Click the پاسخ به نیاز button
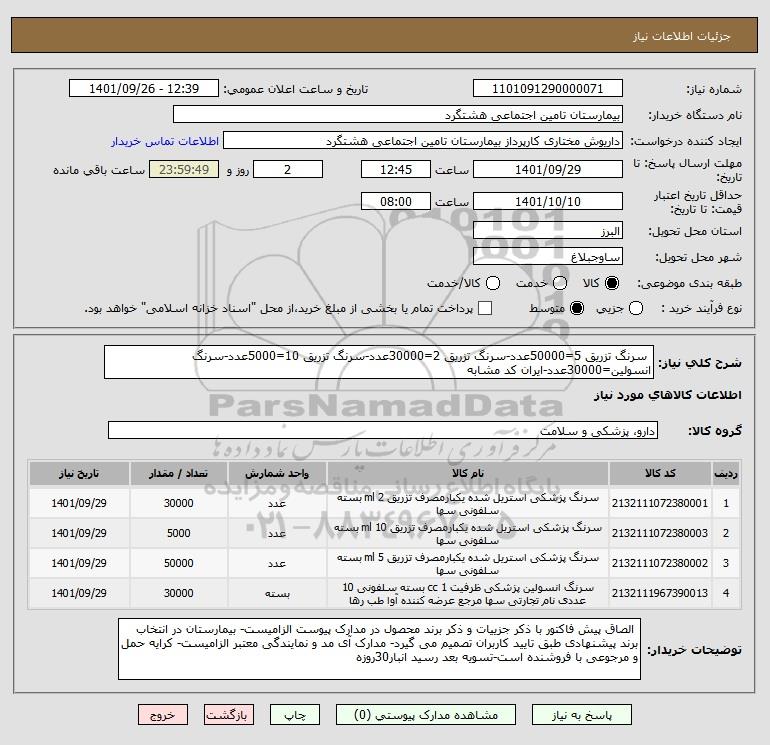The image size is (770, 745). point(582,715)
